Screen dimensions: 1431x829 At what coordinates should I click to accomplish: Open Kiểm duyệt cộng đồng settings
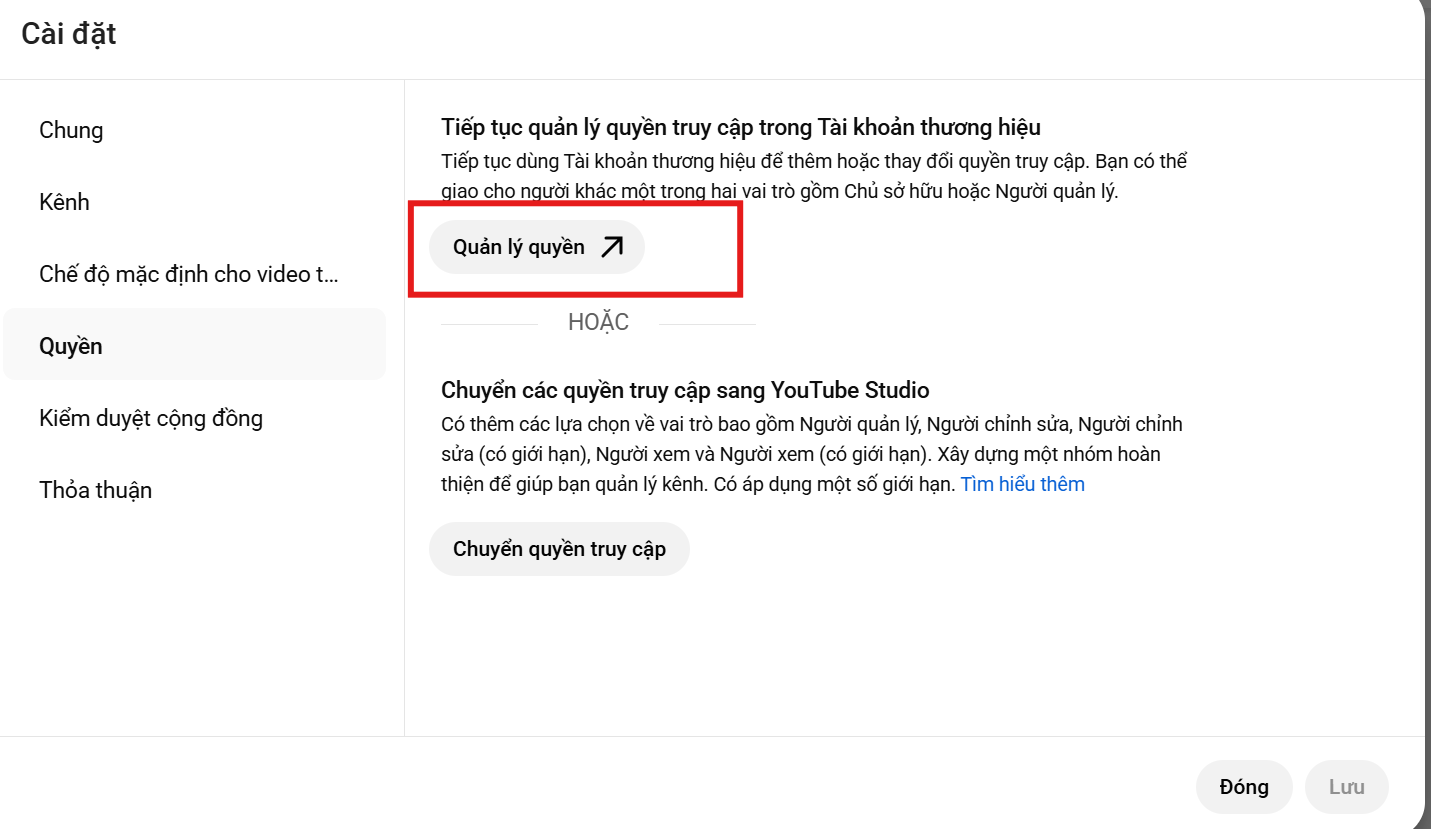click(151, 418)
